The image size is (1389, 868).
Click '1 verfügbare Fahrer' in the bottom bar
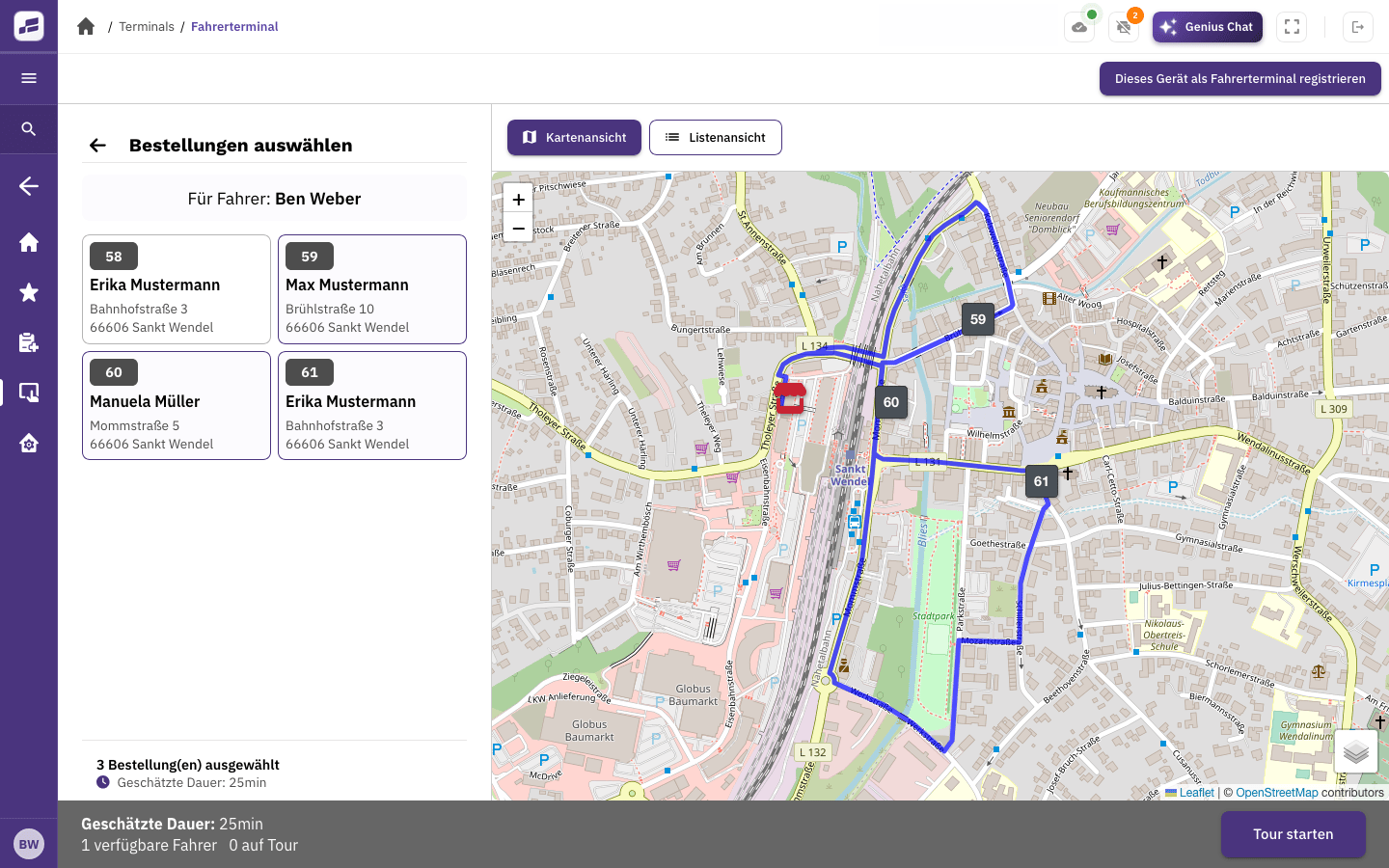pyautogui.click(x=150, y=846)
